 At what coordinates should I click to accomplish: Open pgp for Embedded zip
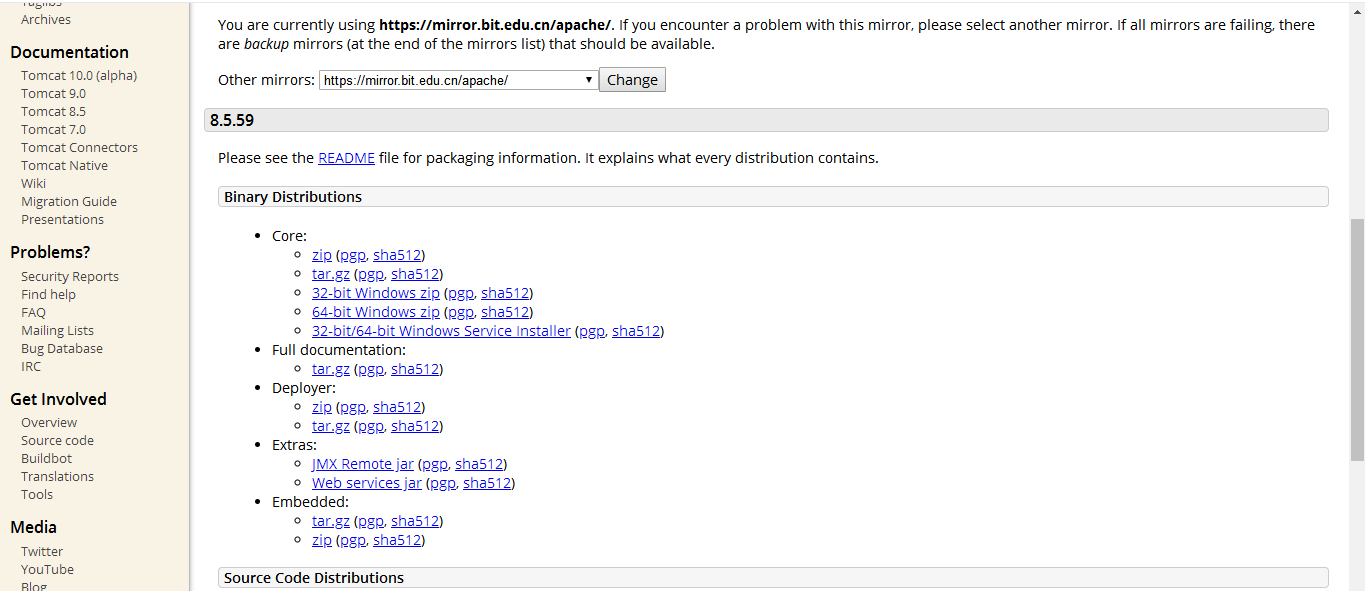(352, 540)
